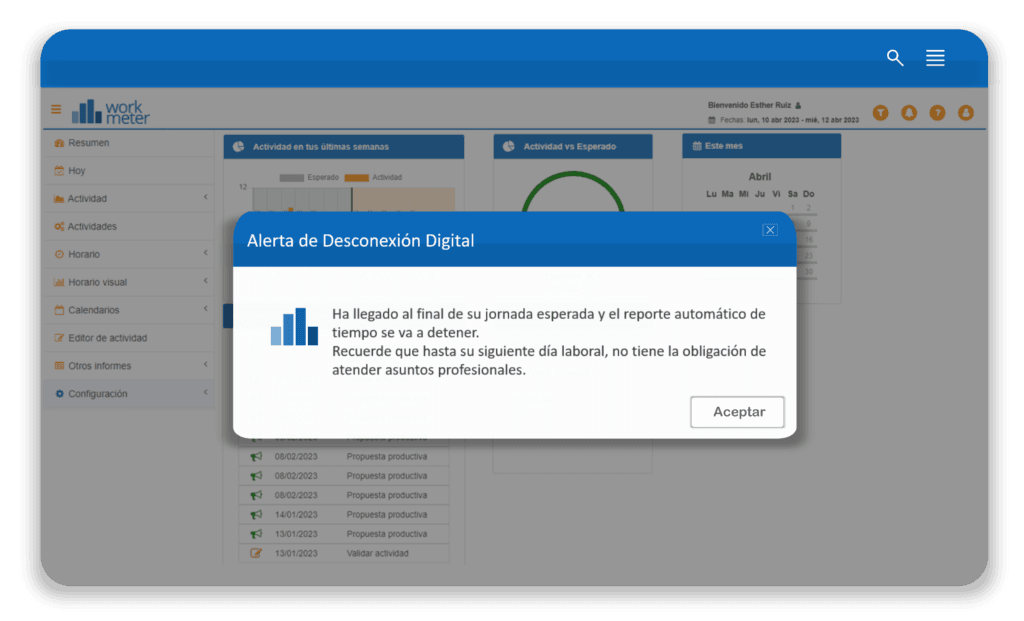Click the search magnifier icon in top bar

(895, 58)
